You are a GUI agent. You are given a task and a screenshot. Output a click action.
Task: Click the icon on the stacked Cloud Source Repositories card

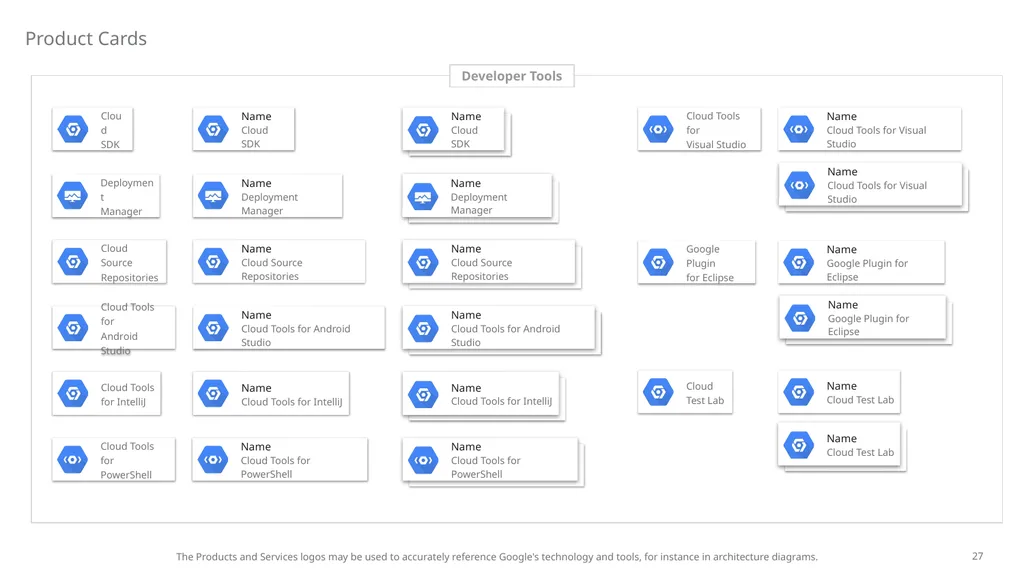tap(423, 263)
